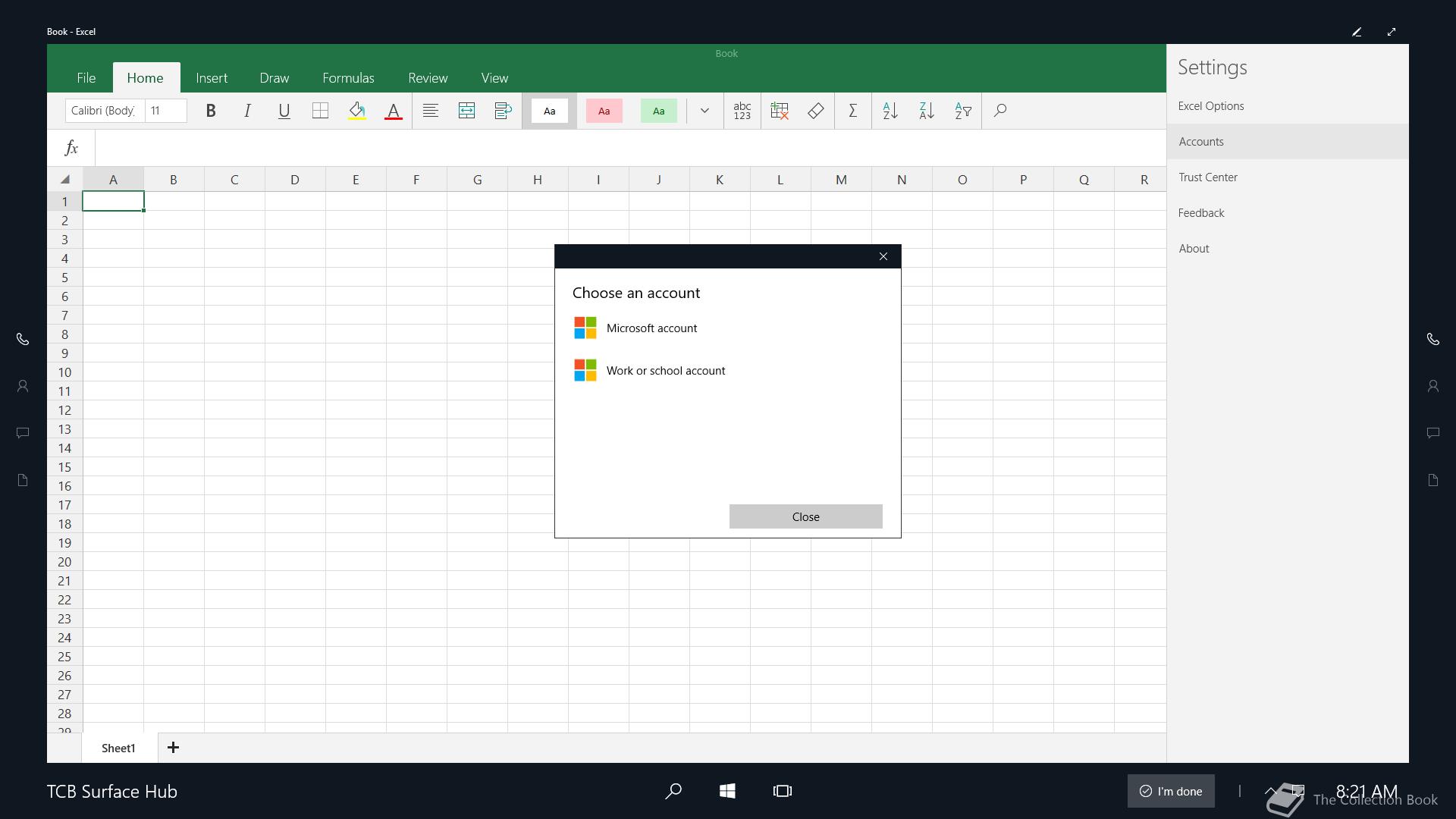Viewport: 1456px width, 819px height.
Task: Open the File tab
Action: [86, 78]
